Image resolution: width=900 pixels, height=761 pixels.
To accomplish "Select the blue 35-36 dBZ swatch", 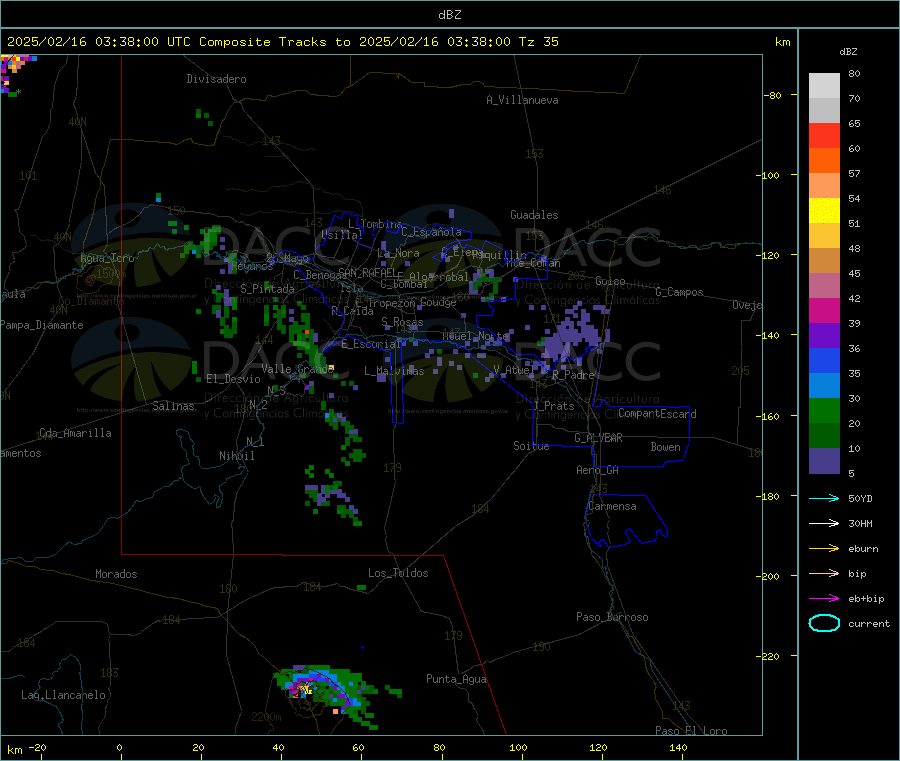I will click(x=824, y=360).
